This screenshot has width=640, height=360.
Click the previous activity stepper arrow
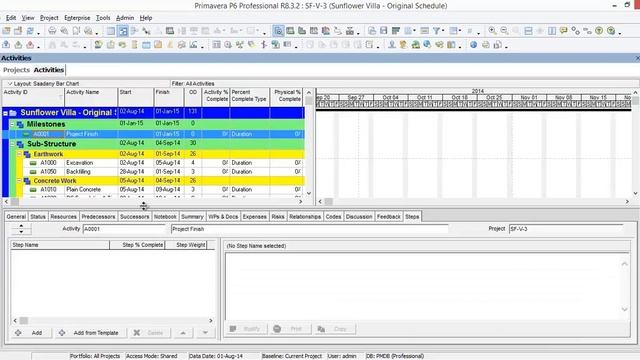click(21, 226)
